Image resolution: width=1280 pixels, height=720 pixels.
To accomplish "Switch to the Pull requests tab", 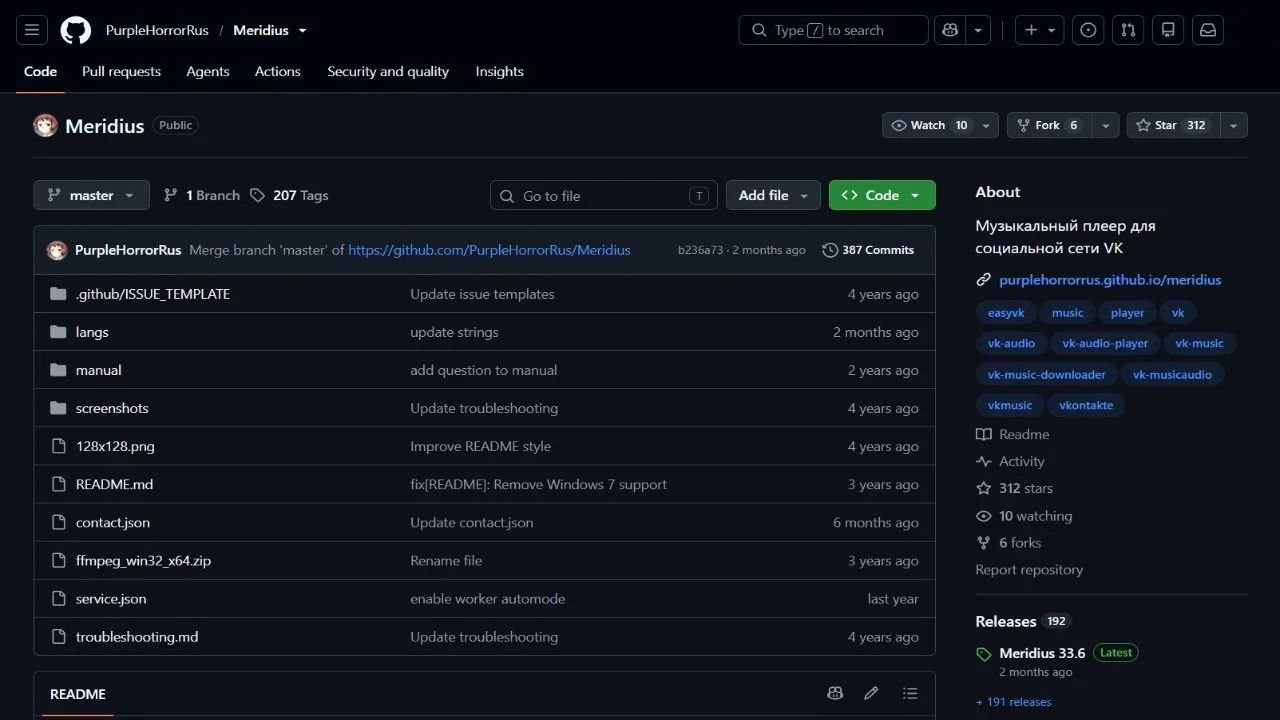I will pyautogui.click(x=121, y=71).
